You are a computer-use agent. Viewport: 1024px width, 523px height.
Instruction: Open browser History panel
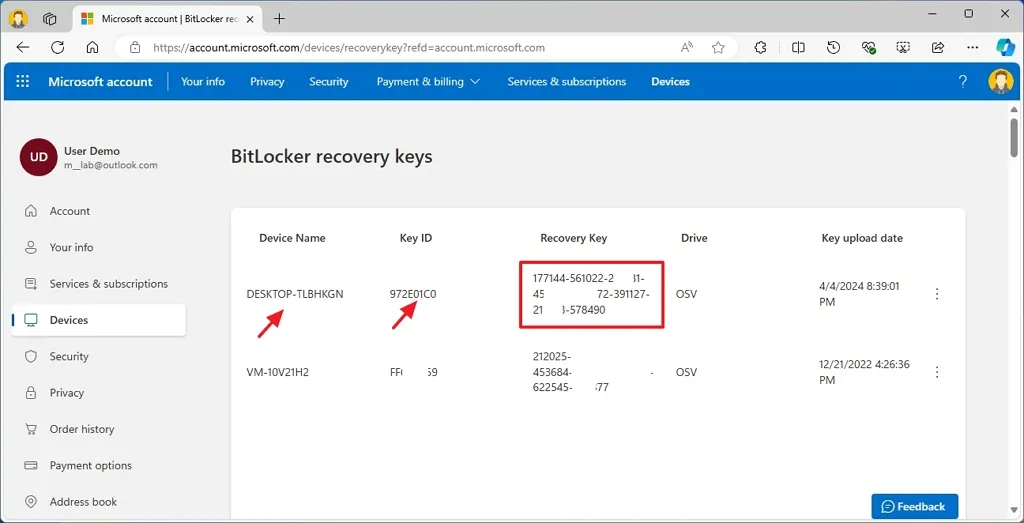point(833,48)
